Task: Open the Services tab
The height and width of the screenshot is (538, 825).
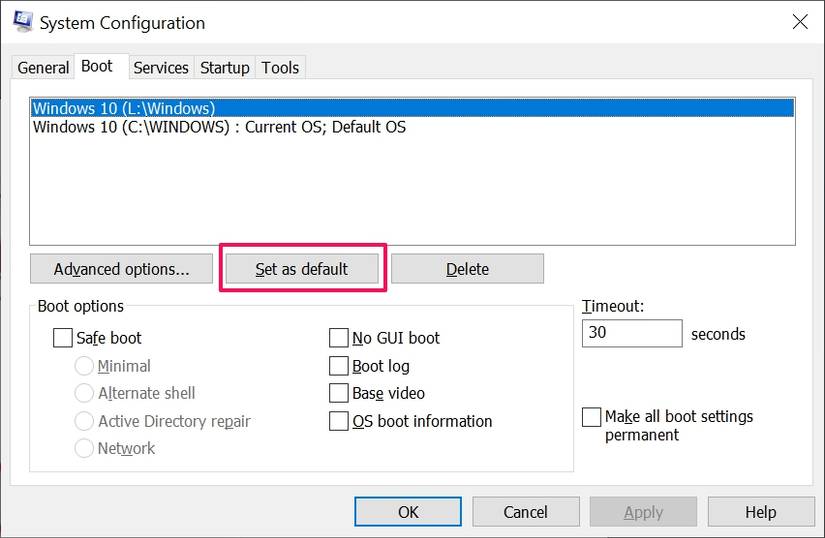Action: (160, 68)
